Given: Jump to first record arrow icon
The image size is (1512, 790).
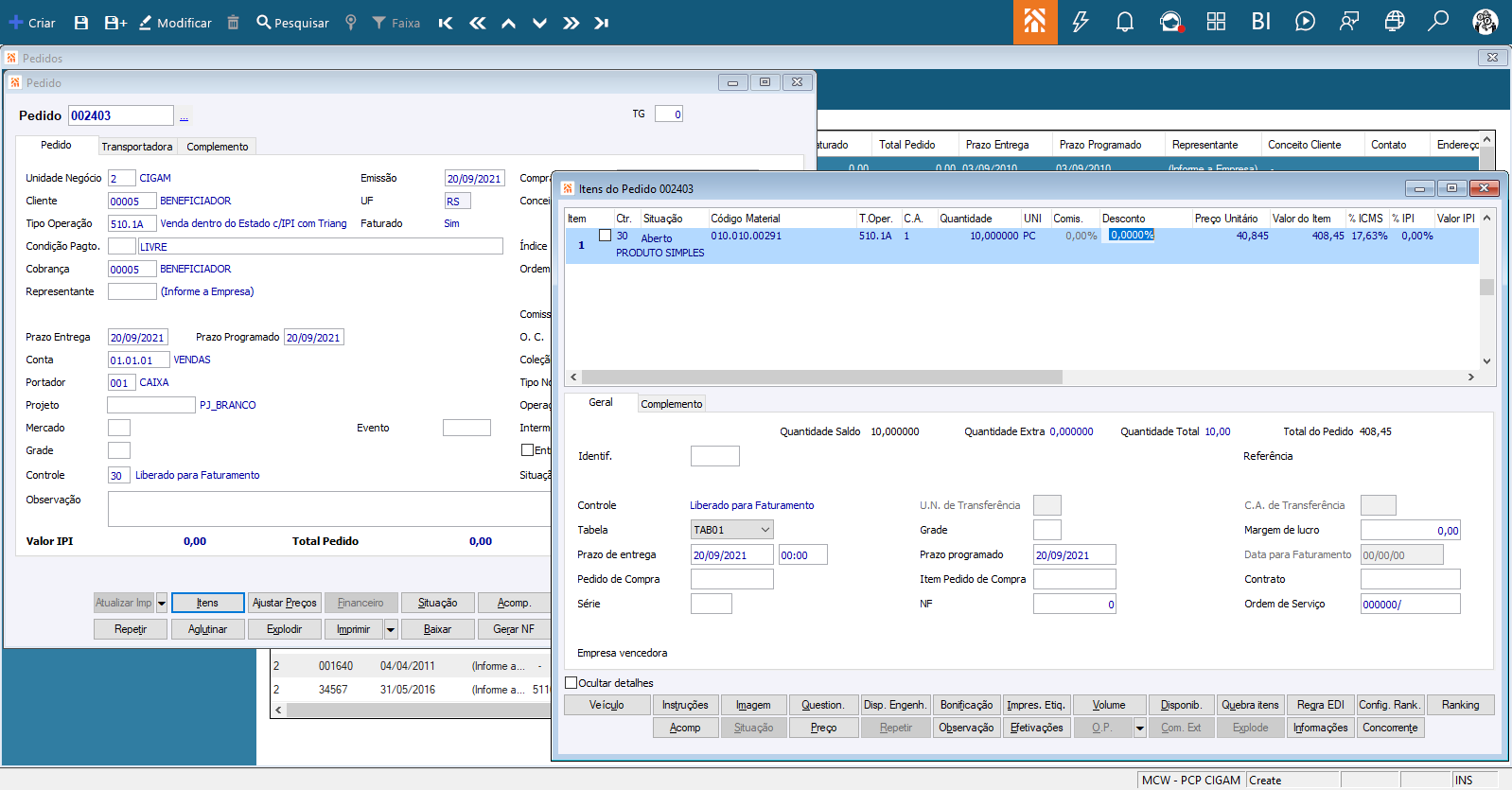Looking at the screenshot, I should tap(446, 23).
